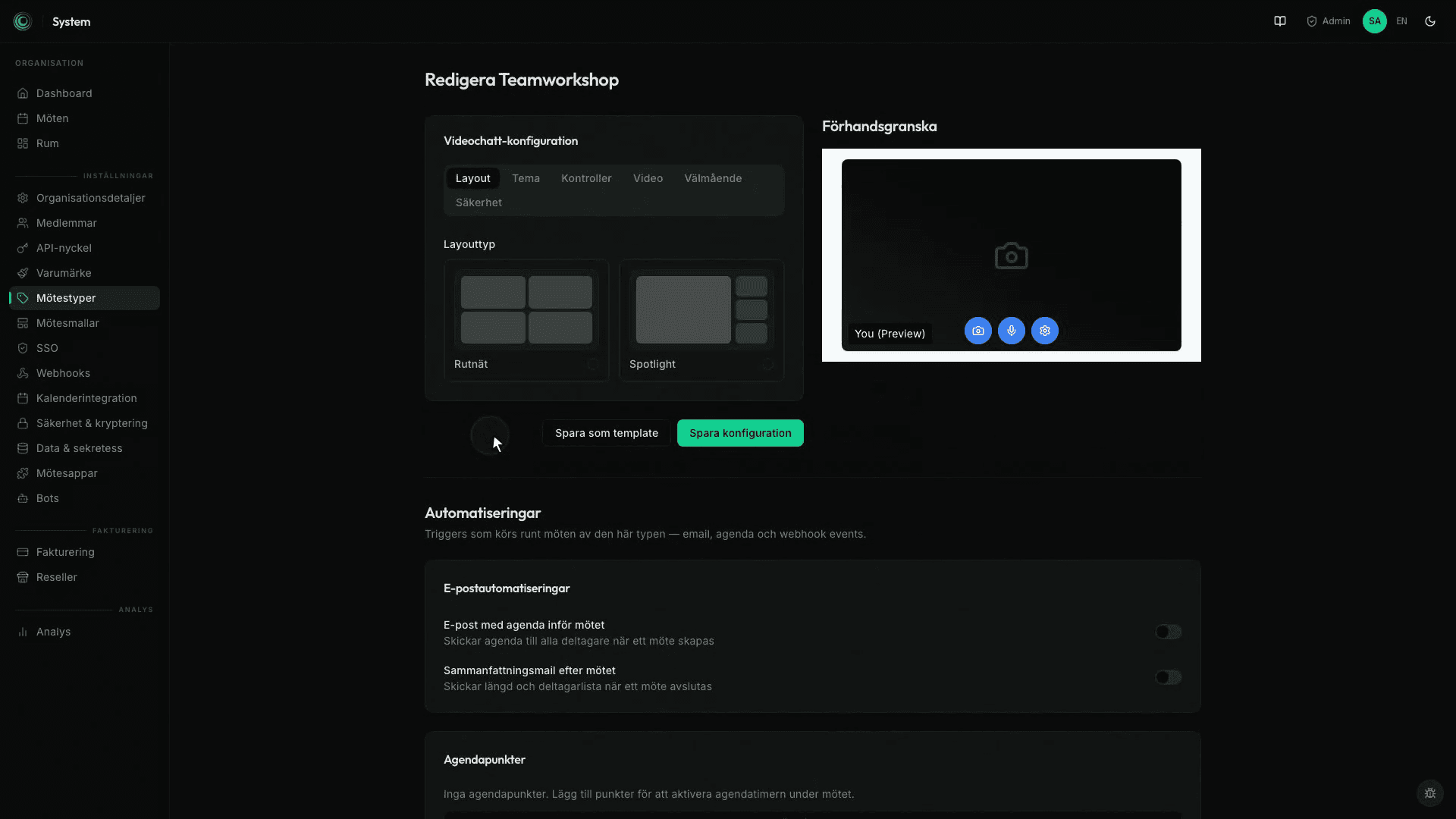
Task: Switch to the Kontroller tab
Action: click(586, 178)
